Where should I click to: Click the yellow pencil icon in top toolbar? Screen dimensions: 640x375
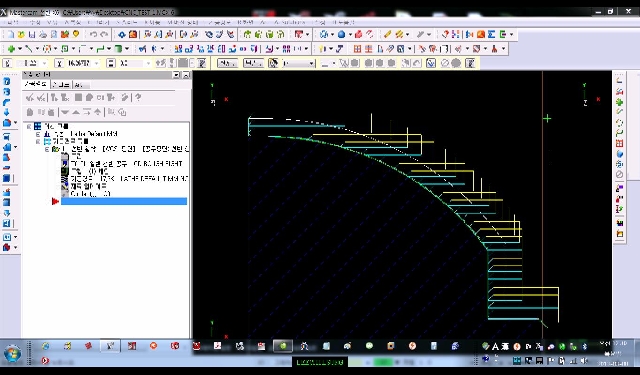pyautogui.click(x=387, y=35)
